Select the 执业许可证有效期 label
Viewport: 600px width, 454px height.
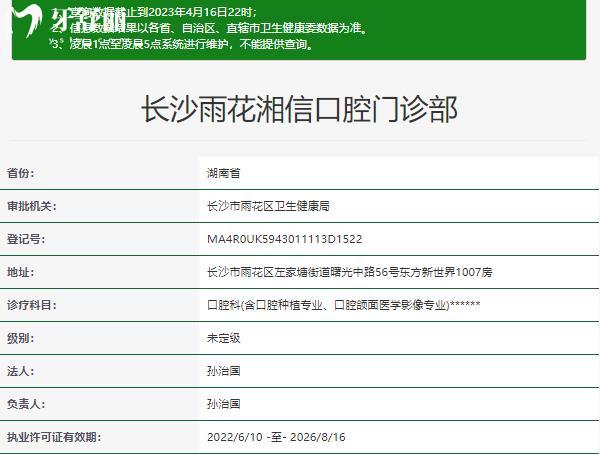[54, 437]
